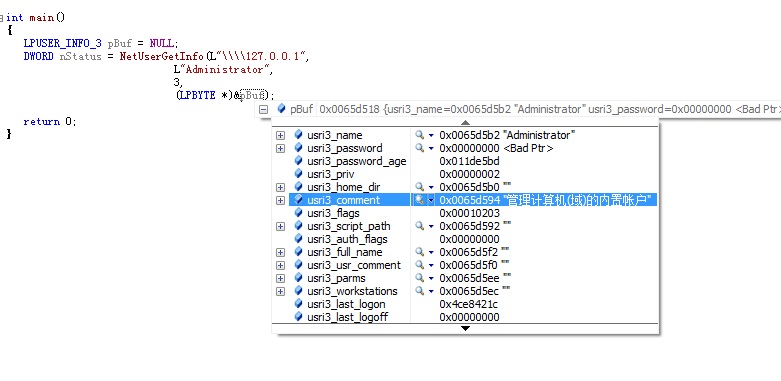The height and width of the screenshot is (381, 781).
Task: Click the usri3_last_logoff field icon
Action: (x=298, y=316)
